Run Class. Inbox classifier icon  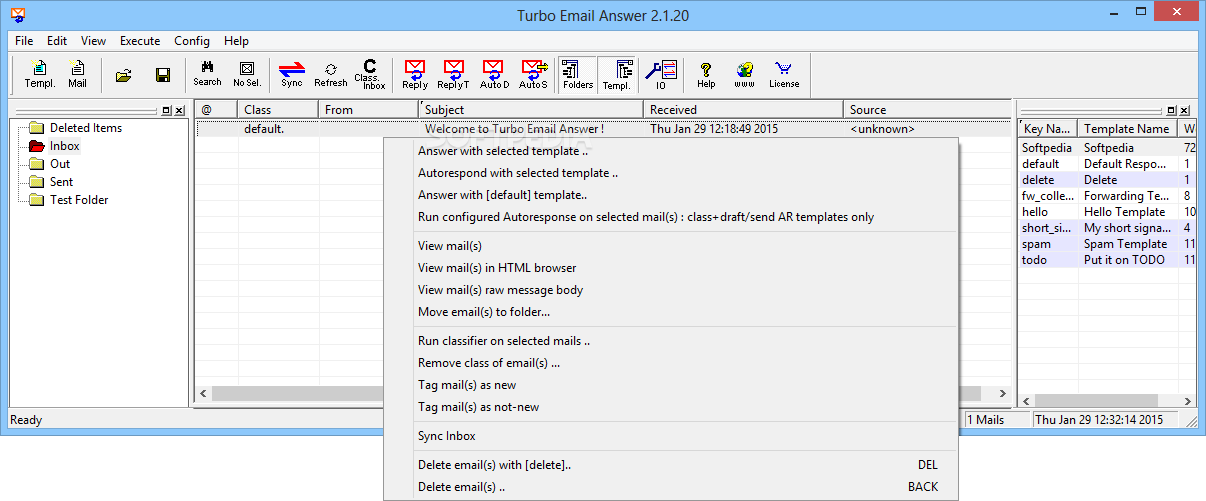(x=370, y=75)
